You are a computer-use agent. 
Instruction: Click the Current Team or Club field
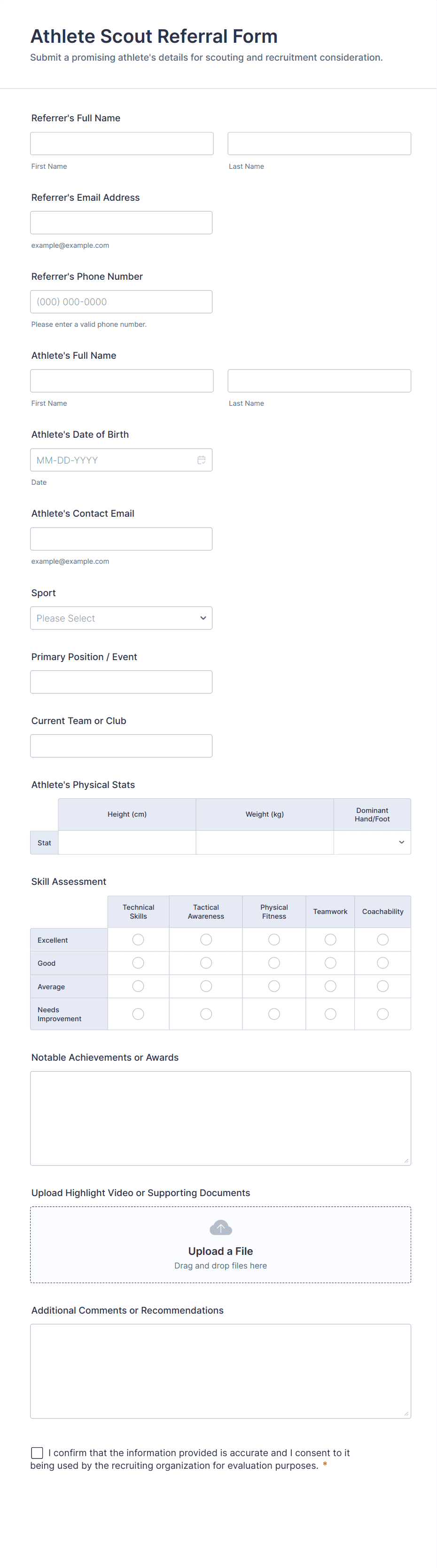pyautogui.click(x=121, y=746)
